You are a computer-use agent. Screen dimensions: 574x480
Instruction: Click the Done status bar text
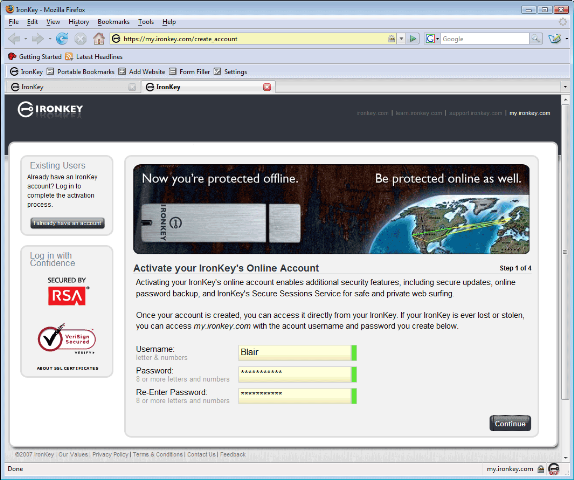[15, 469]
